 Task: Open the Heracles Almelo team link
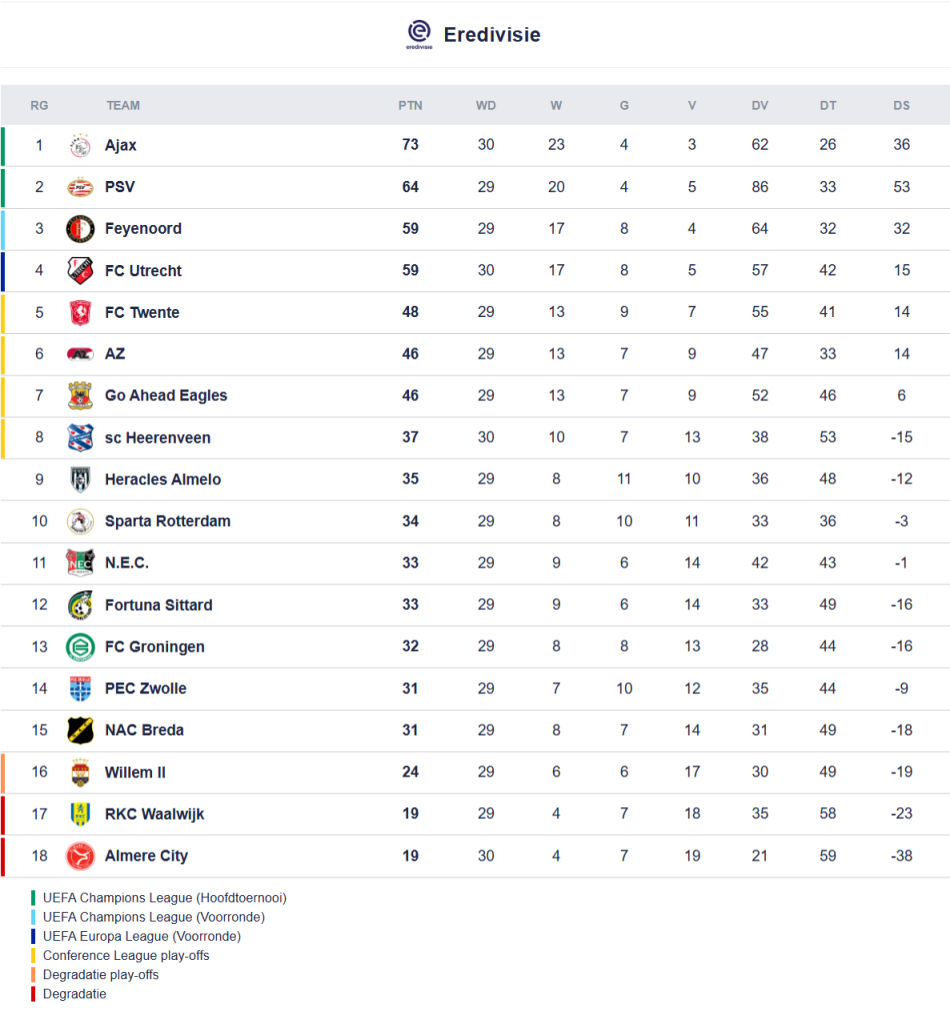pos(162,480)
